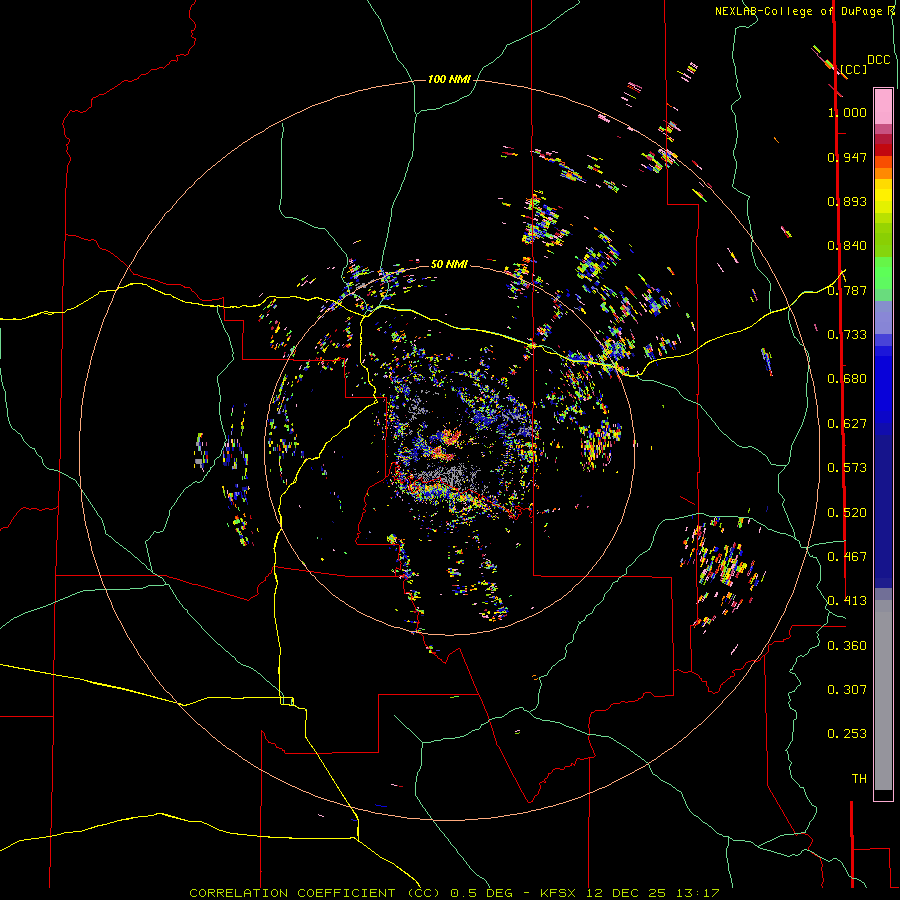This screenshot has width=900, height=900.
Task: Click the 0.520 legend value
Action: pyautogui.click(x=847, y=513)
